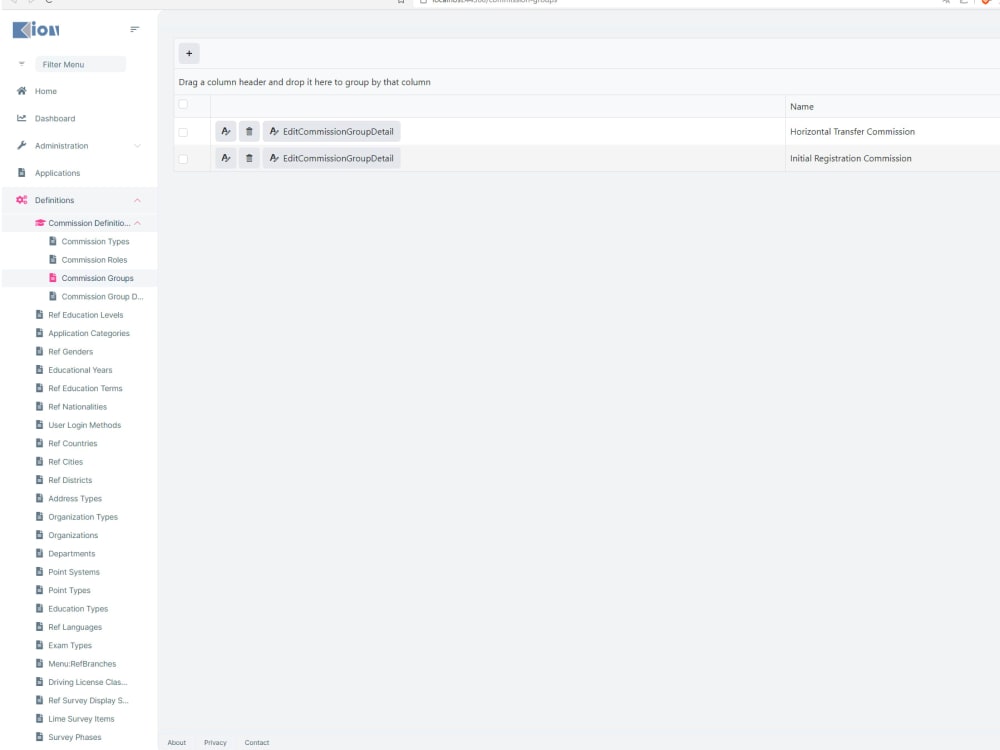Click the Organizations document icon
1000x750 pixels.
point(40,535)
